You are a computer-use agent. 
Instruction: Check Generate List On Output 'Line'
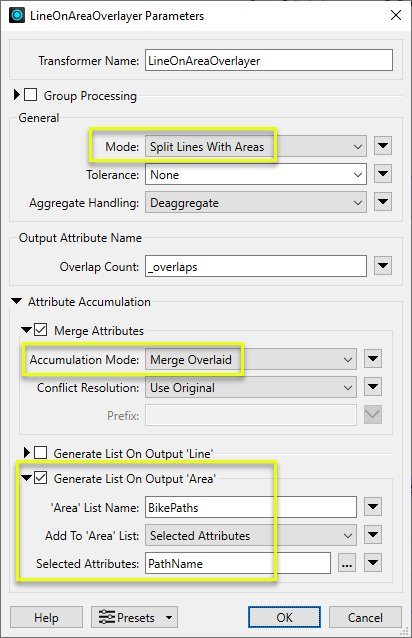pyautogui.click(x=40, y=453)
